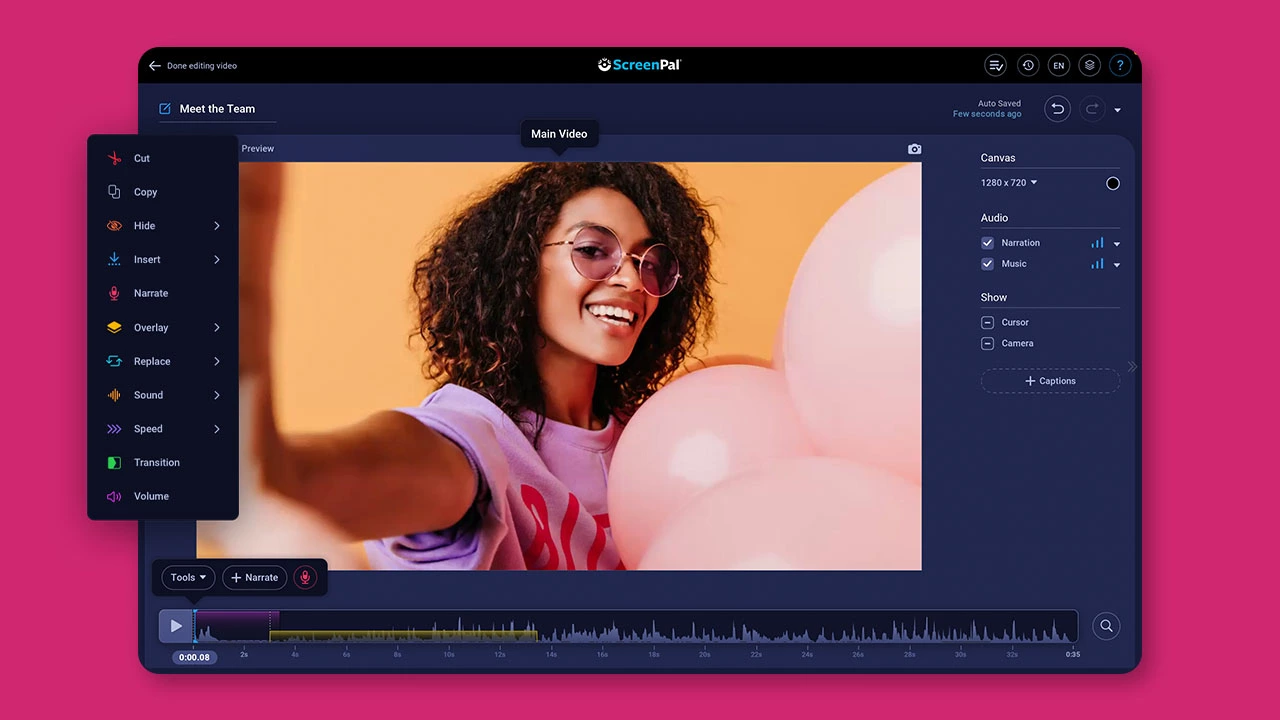The width and height of the screenshot is (1280, 720).
Task: Open the Narrate microphone recorder
Action: click(305, 577)
